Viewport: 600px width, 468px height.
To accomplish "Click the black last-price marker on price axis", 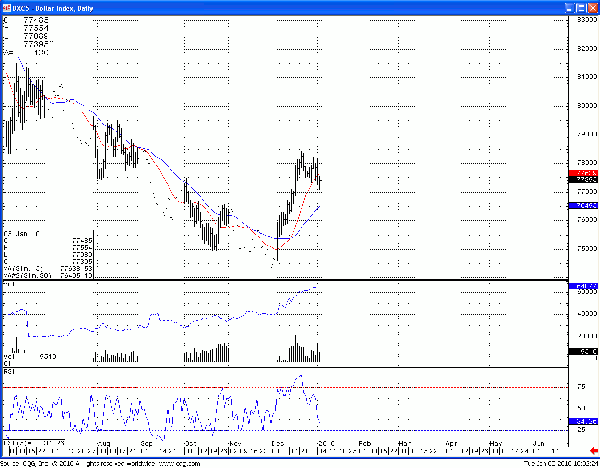I will (x=583, y=180).
